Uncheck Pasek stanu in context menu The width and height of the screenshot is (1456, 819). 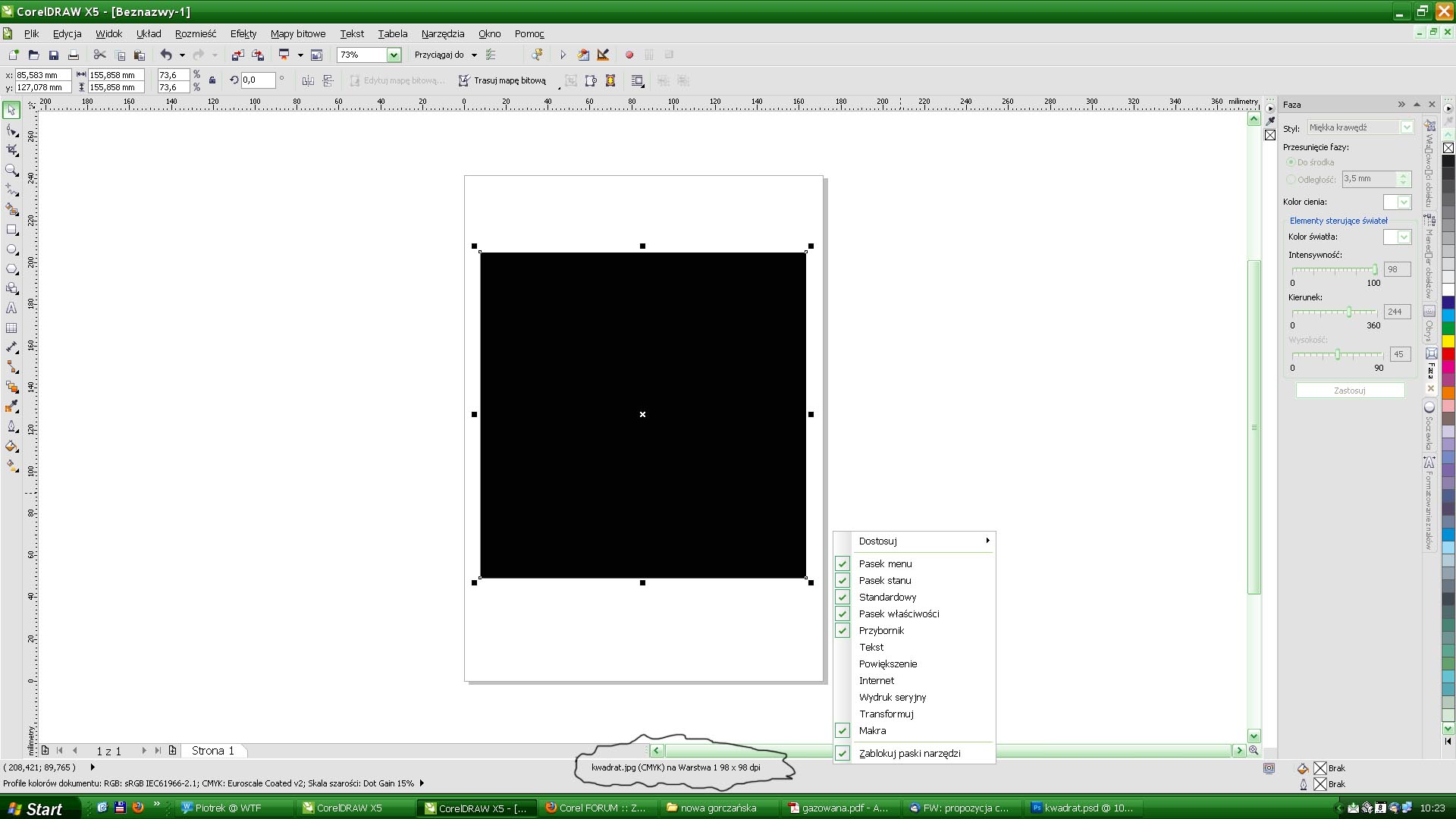[x=884, y=580]
